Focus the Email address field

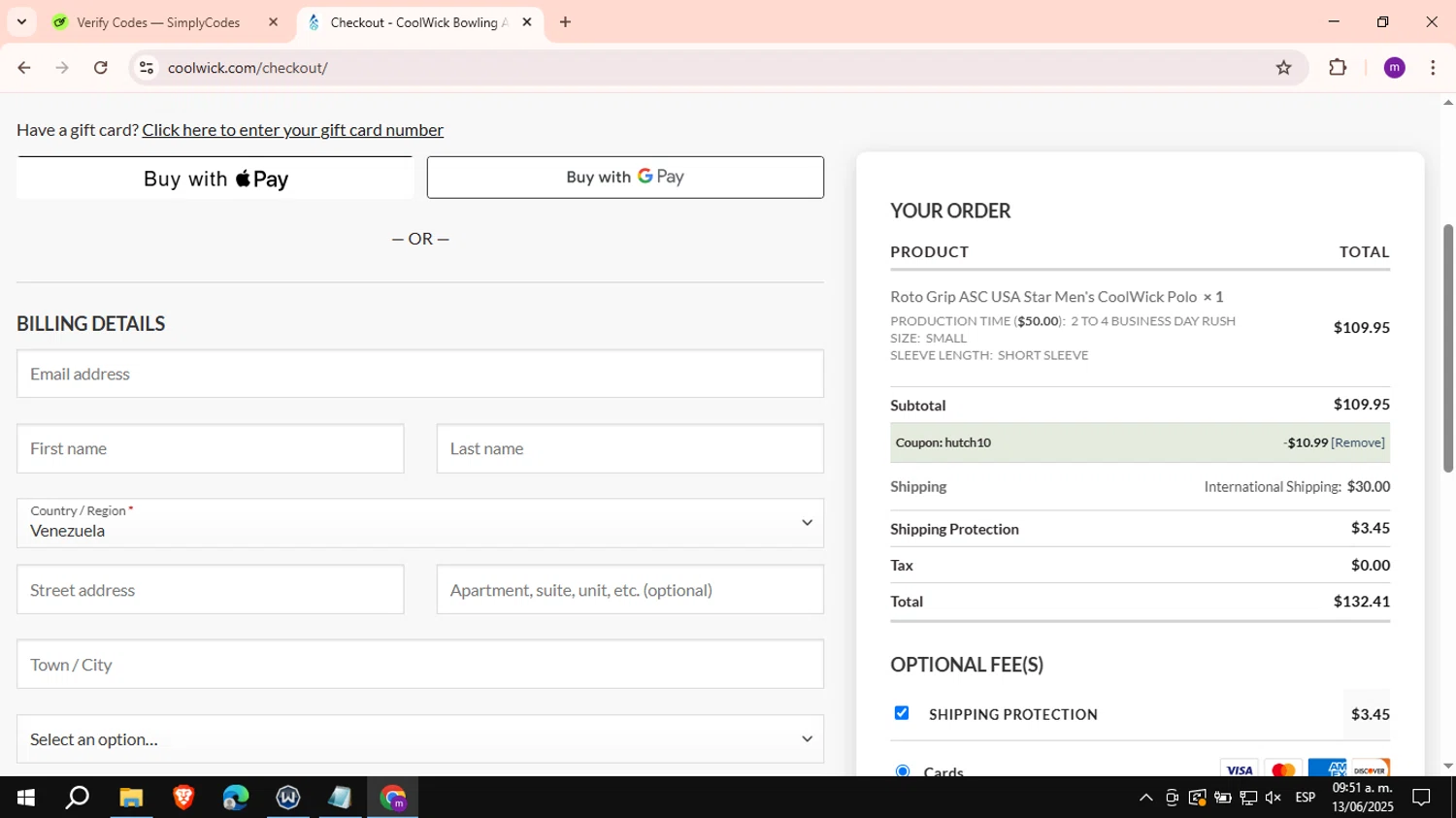point(420,374)
